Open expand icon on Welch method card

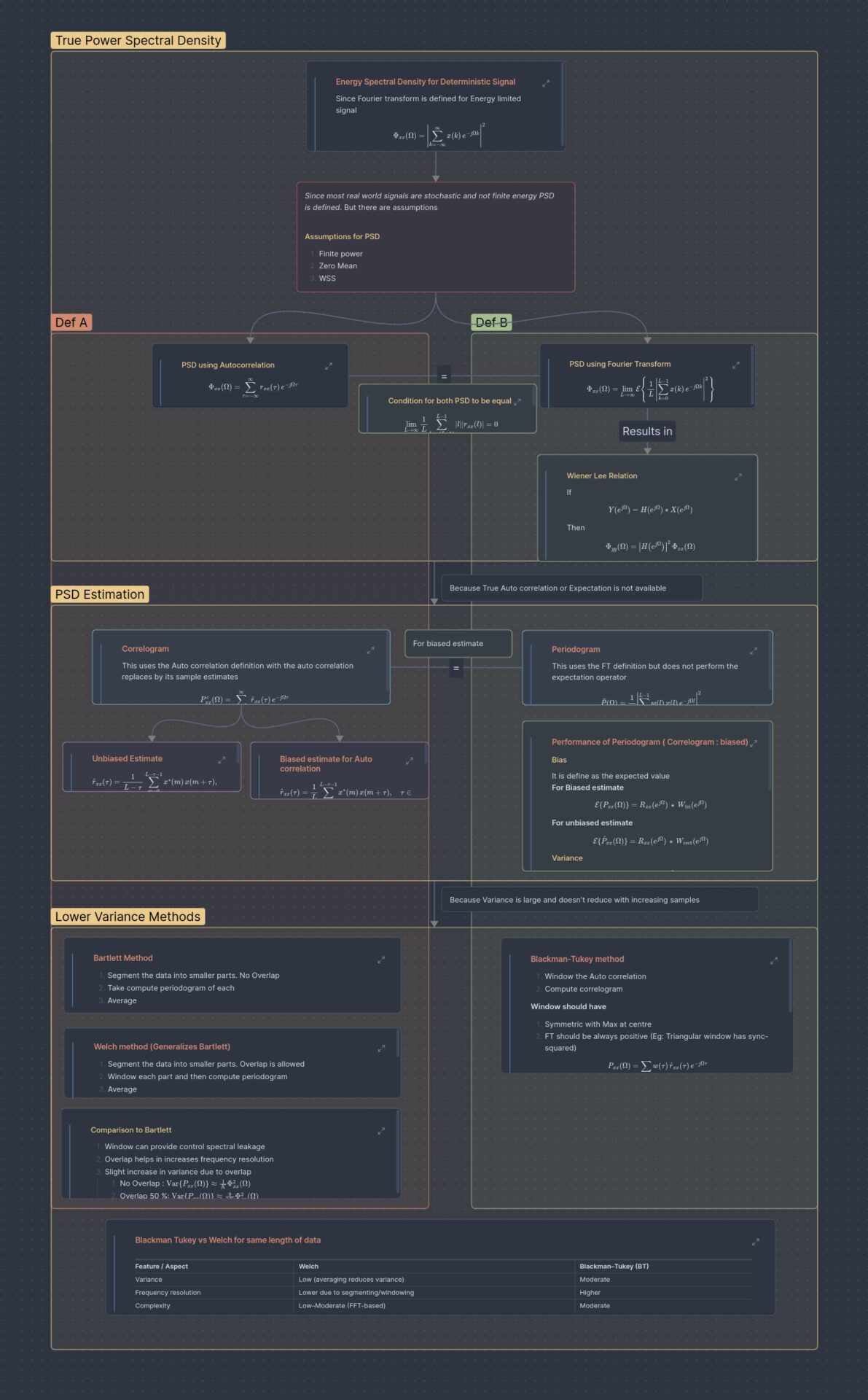click(380, 1049)
